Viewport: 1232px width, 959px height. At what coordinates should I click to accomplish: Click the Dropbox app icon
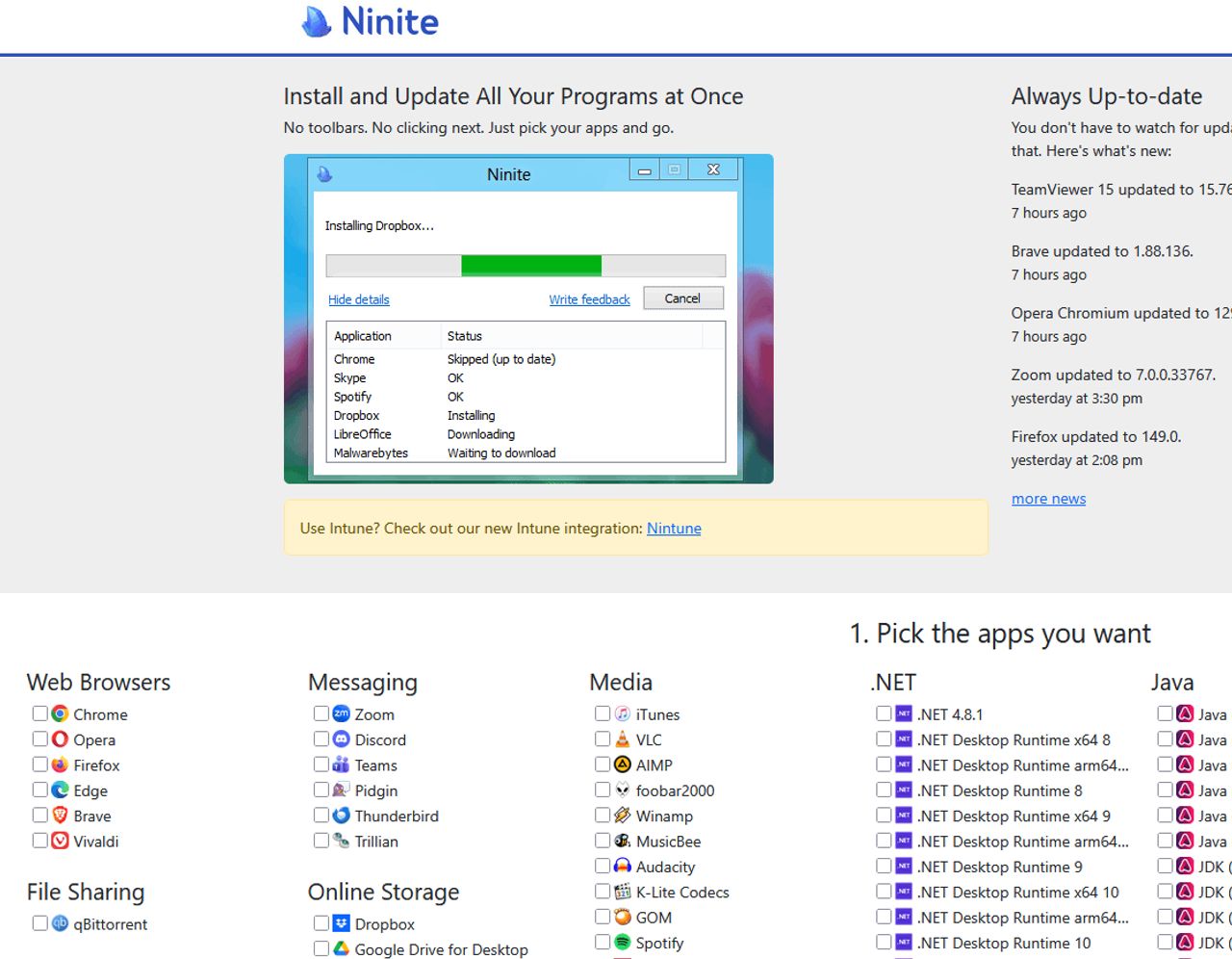[x=341, y=923]
